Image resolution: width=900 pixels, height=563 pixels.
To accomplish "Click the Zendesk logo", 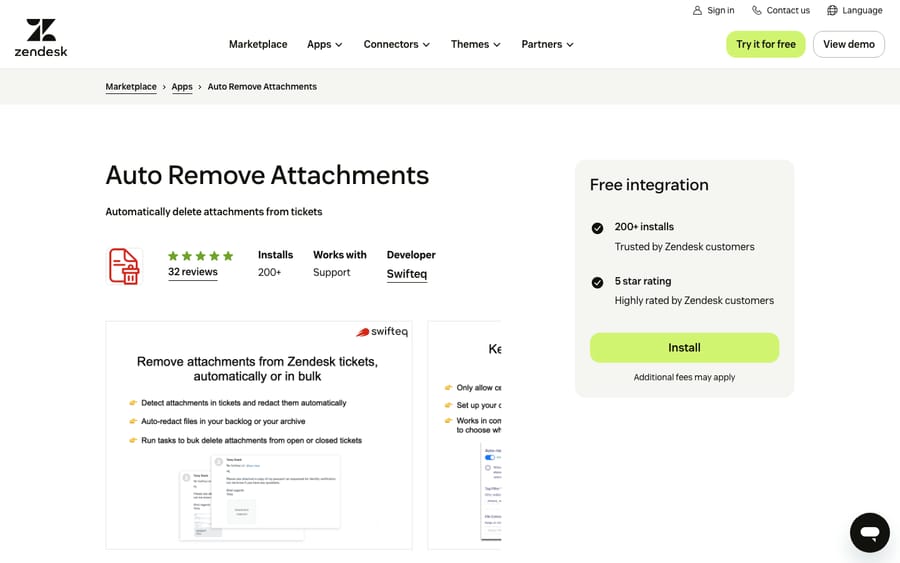I will 41,38.
